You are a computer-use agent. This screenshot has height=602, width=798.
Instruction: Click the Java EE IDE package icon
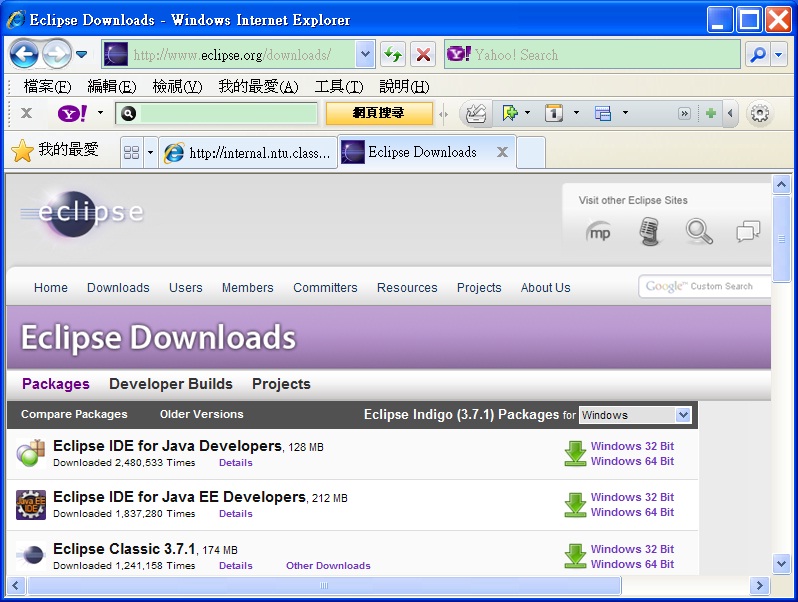pos(31,504)
